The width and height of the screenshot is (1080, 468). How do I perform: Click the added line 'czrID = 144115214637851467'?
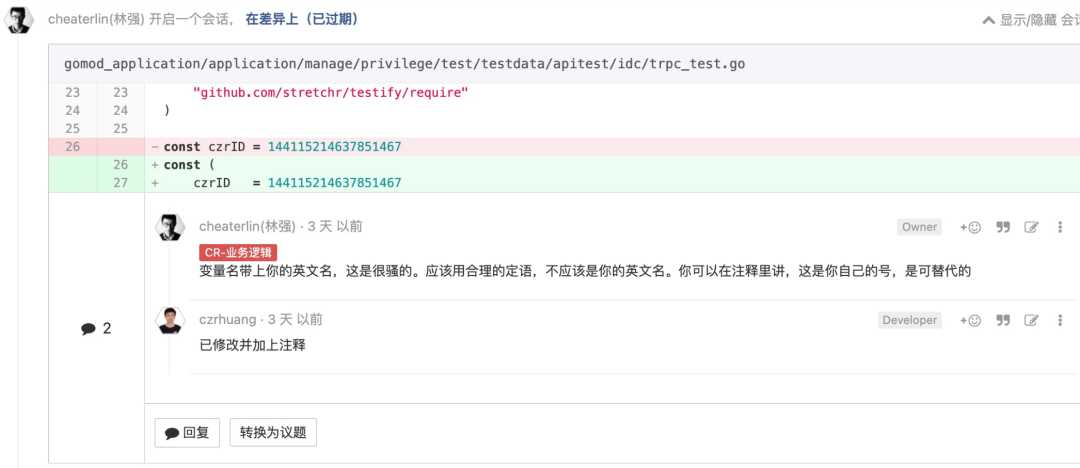(298, 183)
